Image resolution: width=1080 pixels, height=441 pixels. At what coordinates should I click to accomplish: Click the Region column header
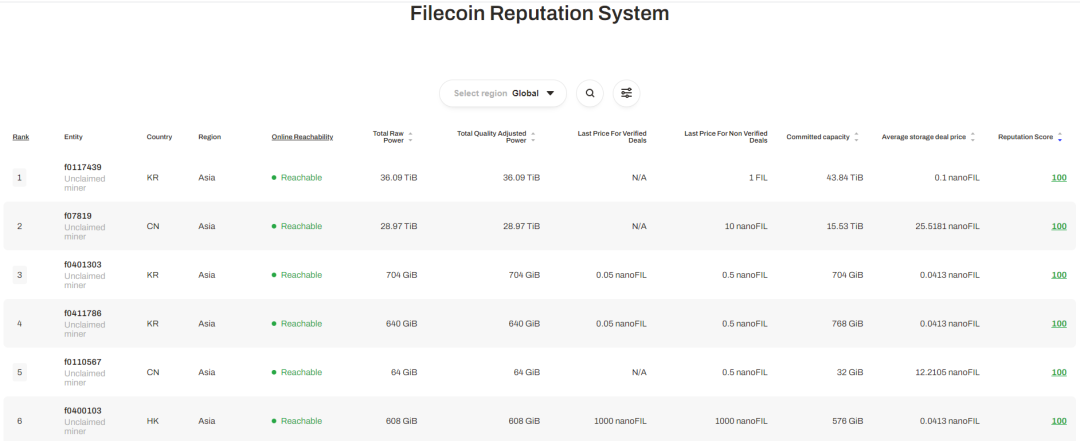(x=209, y=137)
